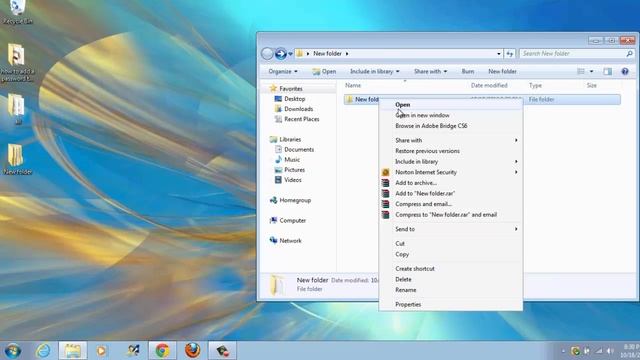The width and height of the screenshot is (640, 360).
Task: Click the Open toolbar button
Action: click(x=324, y=71)
